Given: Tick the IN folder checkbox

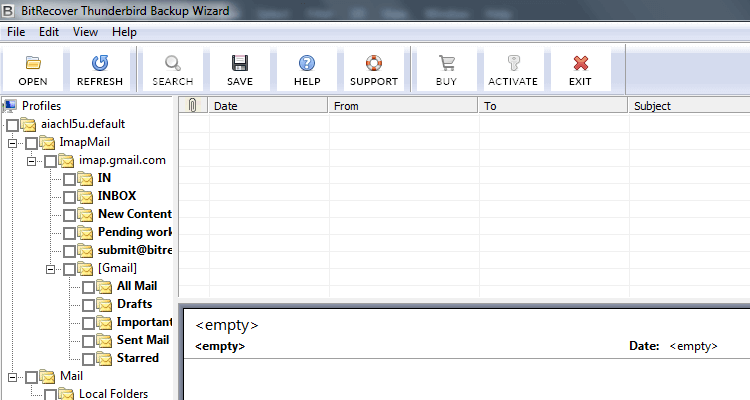Looking at the screenshot, I should [69, 179].
